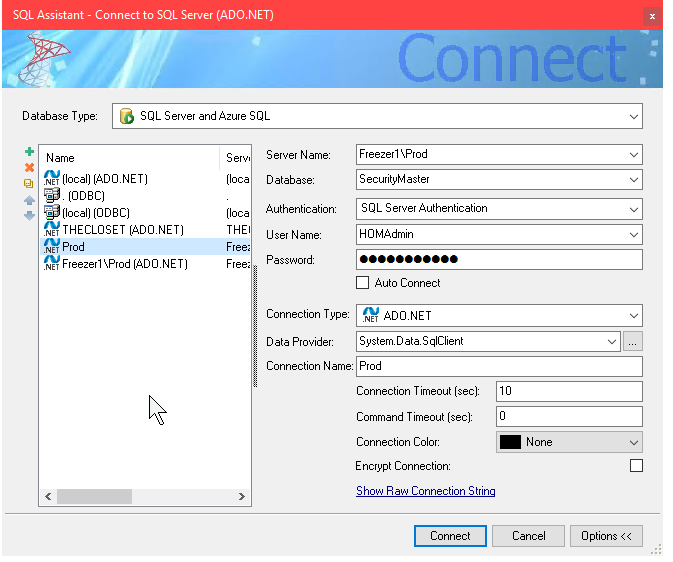
Task: Select the Freezer1\Prod (ADO.NET) connection row
Action: 146,264
